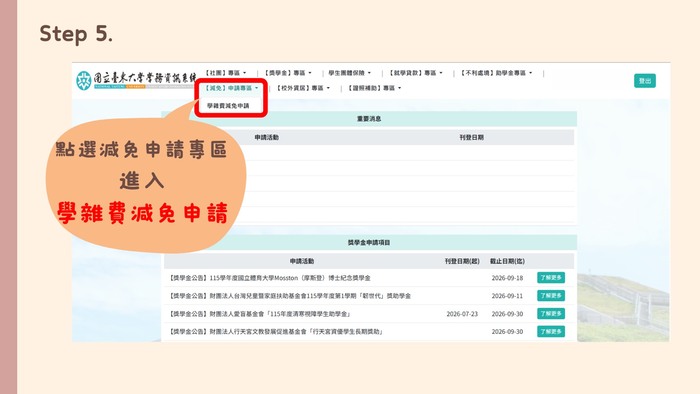Click 了解更多 for 行天宮資優學生長期獎助

pyautogui.click(x=551, y=332)
